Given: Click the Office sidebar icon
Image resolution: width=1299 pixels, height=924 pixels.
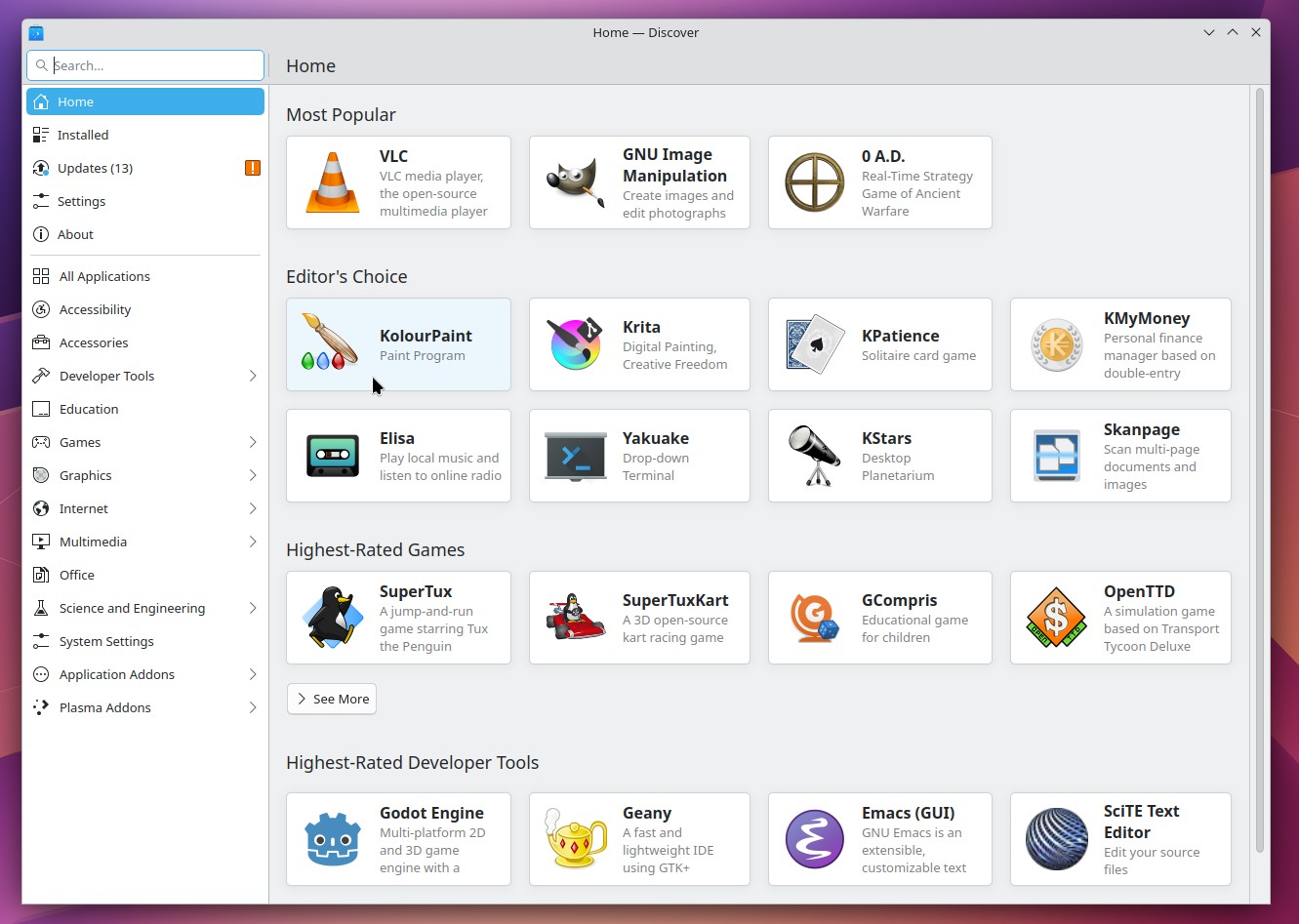Looking at the screenshot, I should pos(41,575).
